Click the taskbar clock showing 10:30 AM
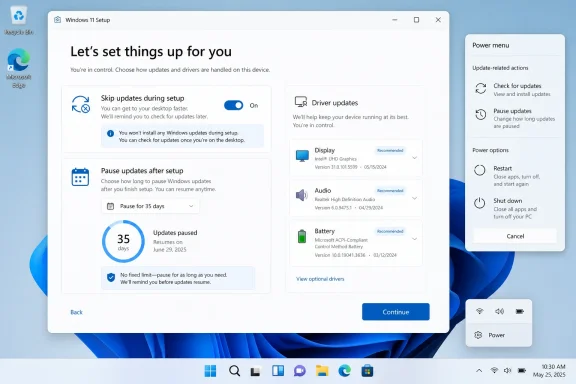Viewport: 576px width, 384px height. 549,371
